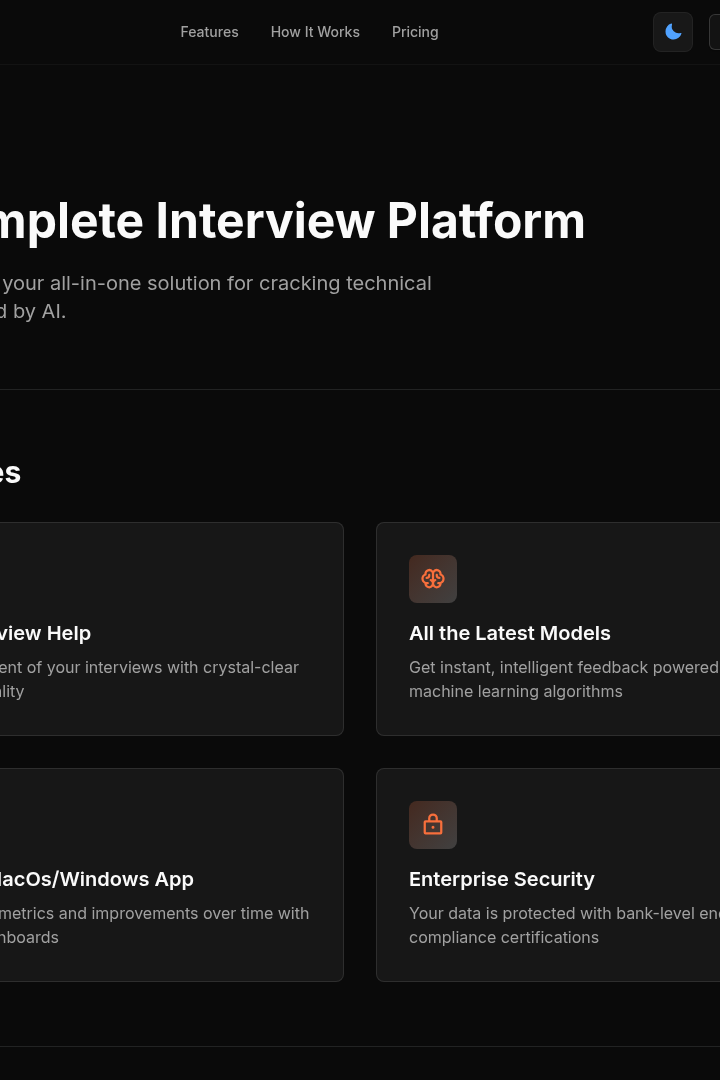The width and height of the screenshot is (720, 1080).
Task: Select the 'All the Latest Models' heading
Action: click(x=510, y=633)
